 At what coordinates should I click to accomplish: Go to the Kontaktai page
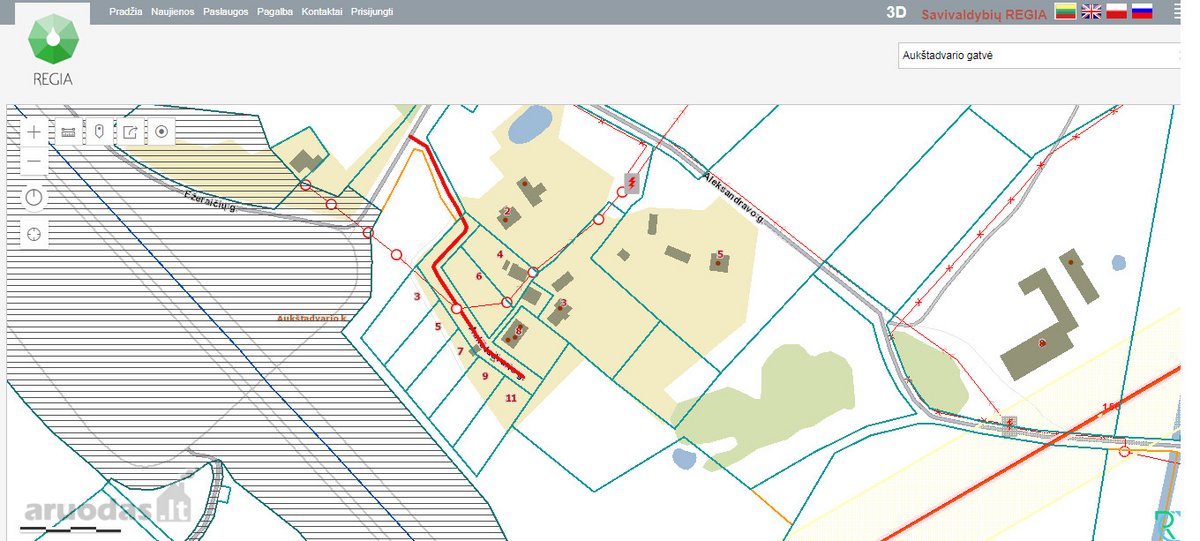tap(322, 12)
